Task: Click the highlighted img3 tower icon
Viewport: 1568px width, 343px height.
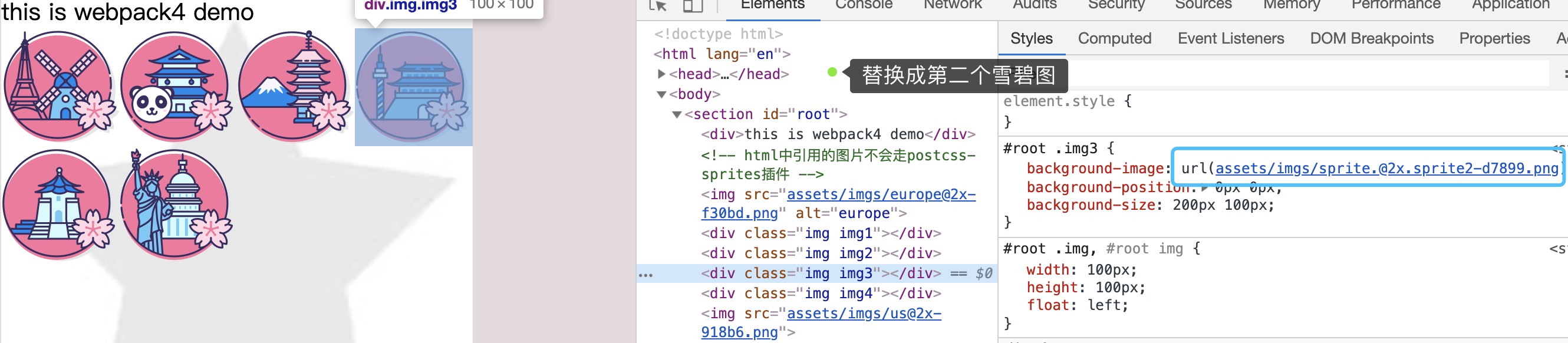Action: tap(413, 87)
